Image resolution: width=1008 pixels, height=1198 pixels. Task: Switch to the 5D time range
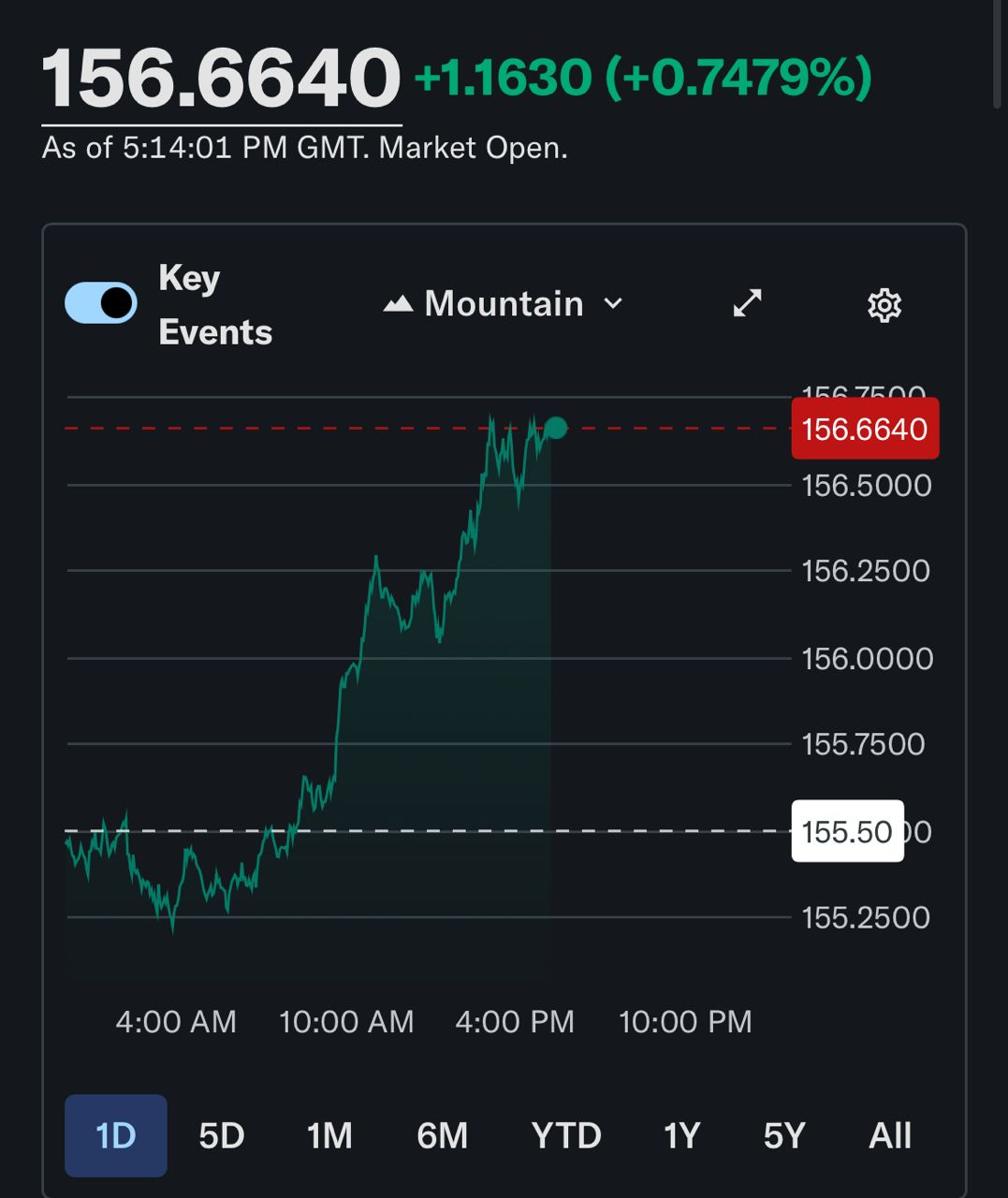(x=222, y=1135)
